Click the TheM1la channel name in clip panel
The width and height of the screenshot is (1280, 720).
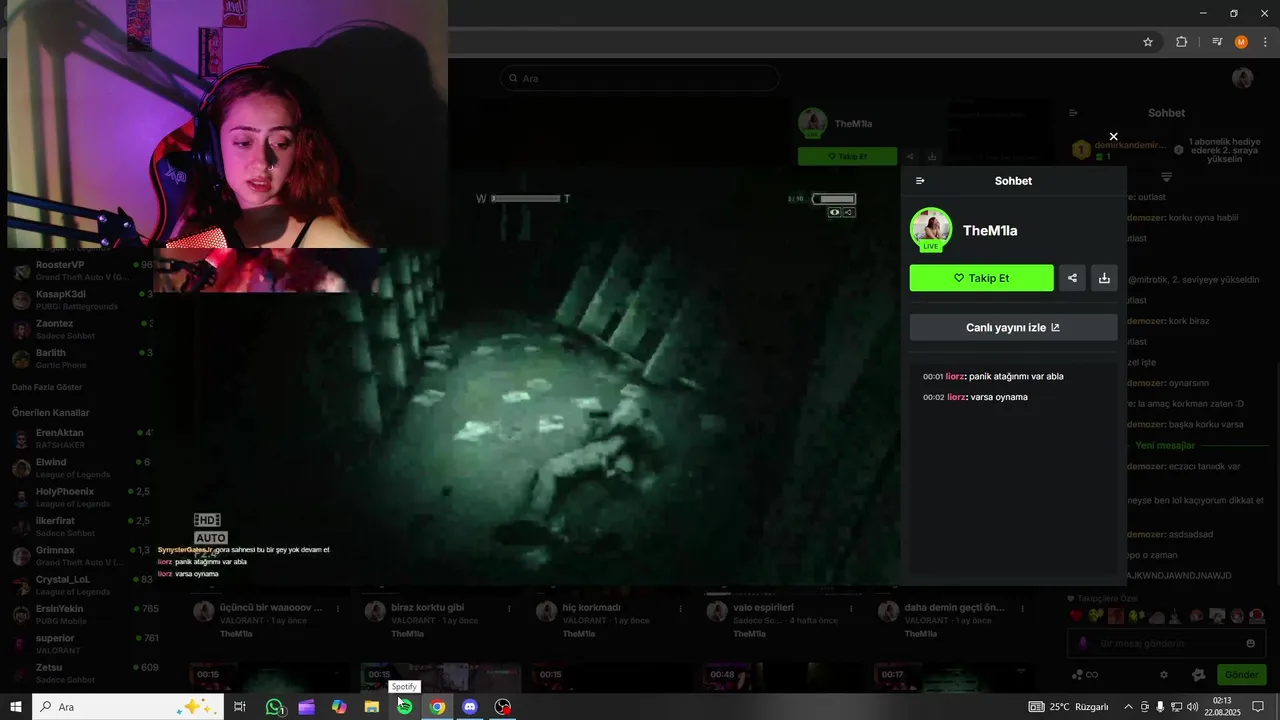pyautogui.click(x=990, y=231)
